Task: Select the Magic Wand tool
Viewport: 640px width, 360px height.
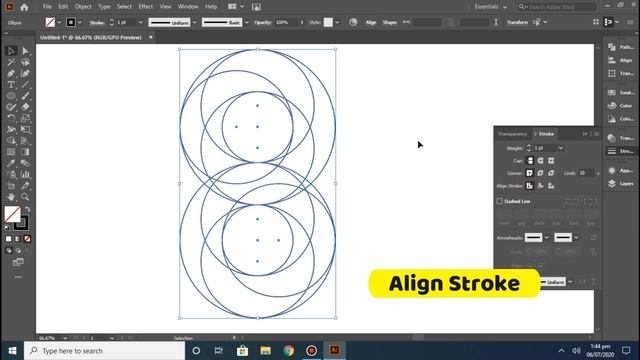Action: click(x=11, y=62)
